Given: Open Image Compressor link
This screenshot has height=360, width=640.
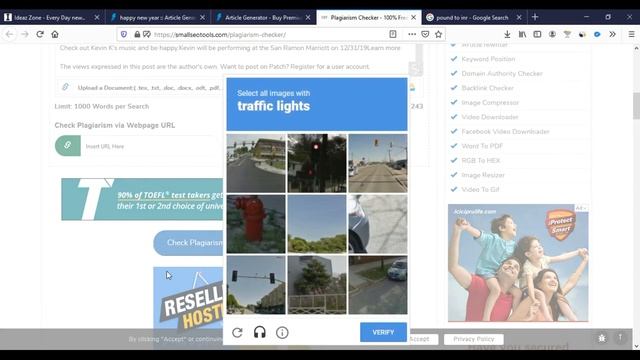Looking at the screenshot, I should [x=490, y=102].
